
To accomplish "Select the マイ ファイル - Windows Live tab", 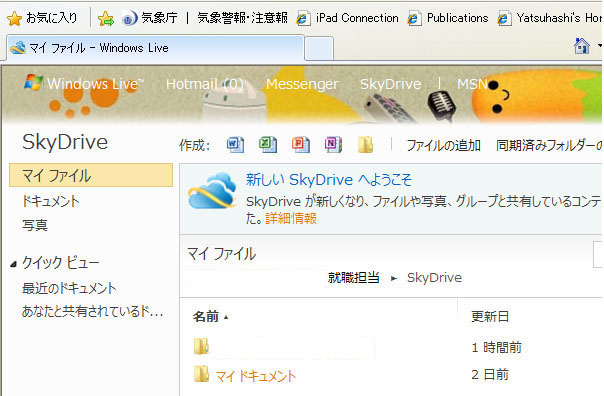I will (x=155, y=48).
